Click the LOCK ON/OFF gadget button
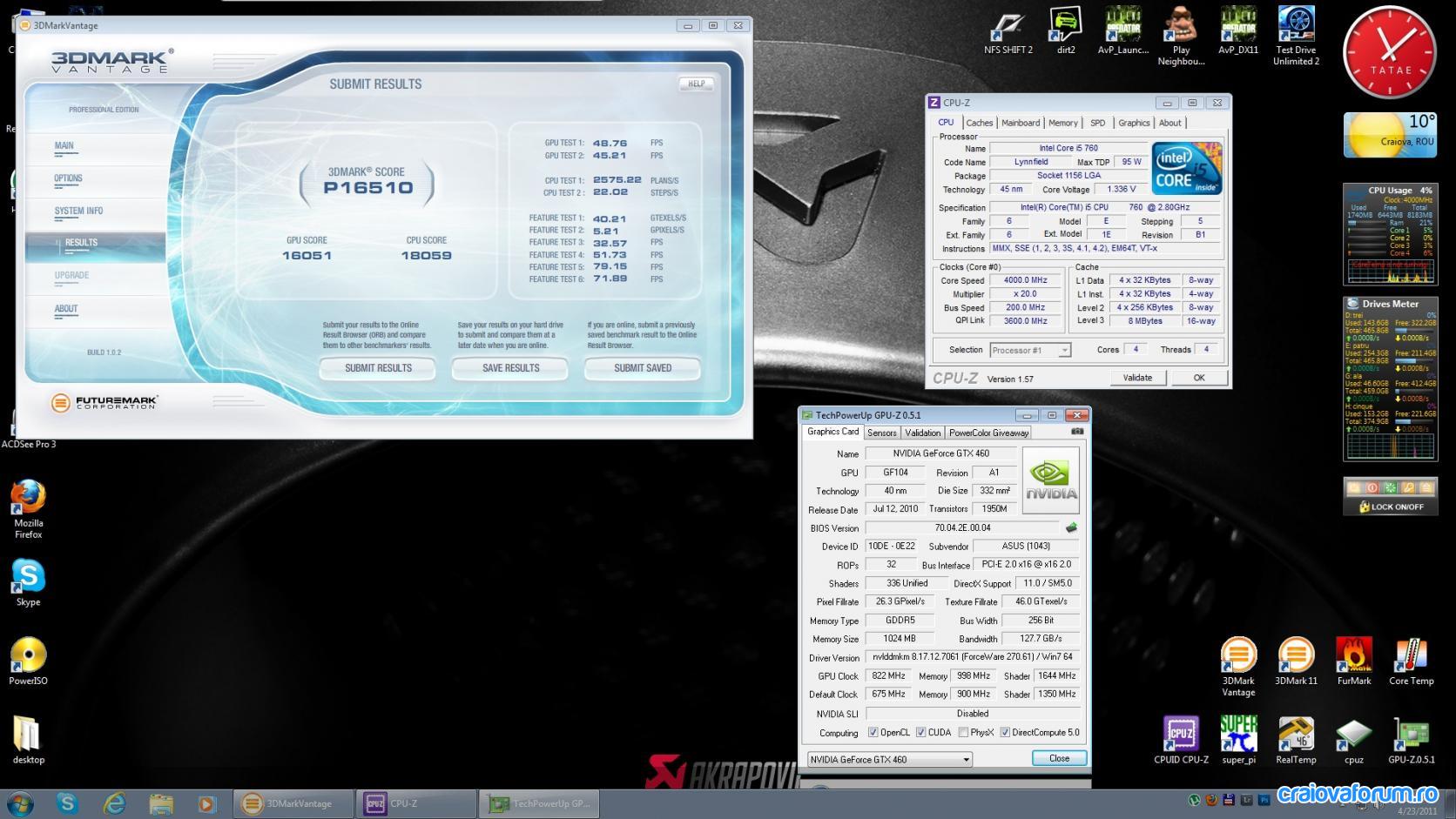The height and width of the screenshot is (819, 1456). pos(1391,507)
